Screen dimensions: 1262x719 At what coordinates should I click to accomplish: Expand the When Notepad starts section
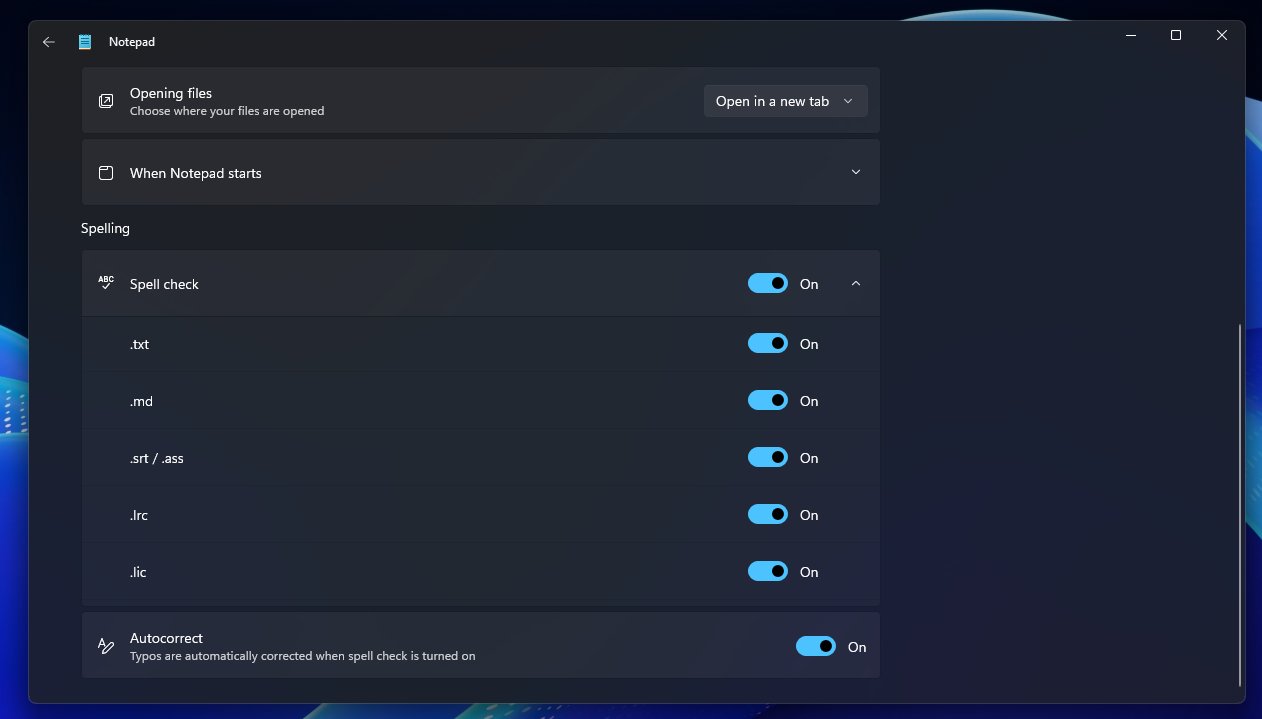coord(856,172)
